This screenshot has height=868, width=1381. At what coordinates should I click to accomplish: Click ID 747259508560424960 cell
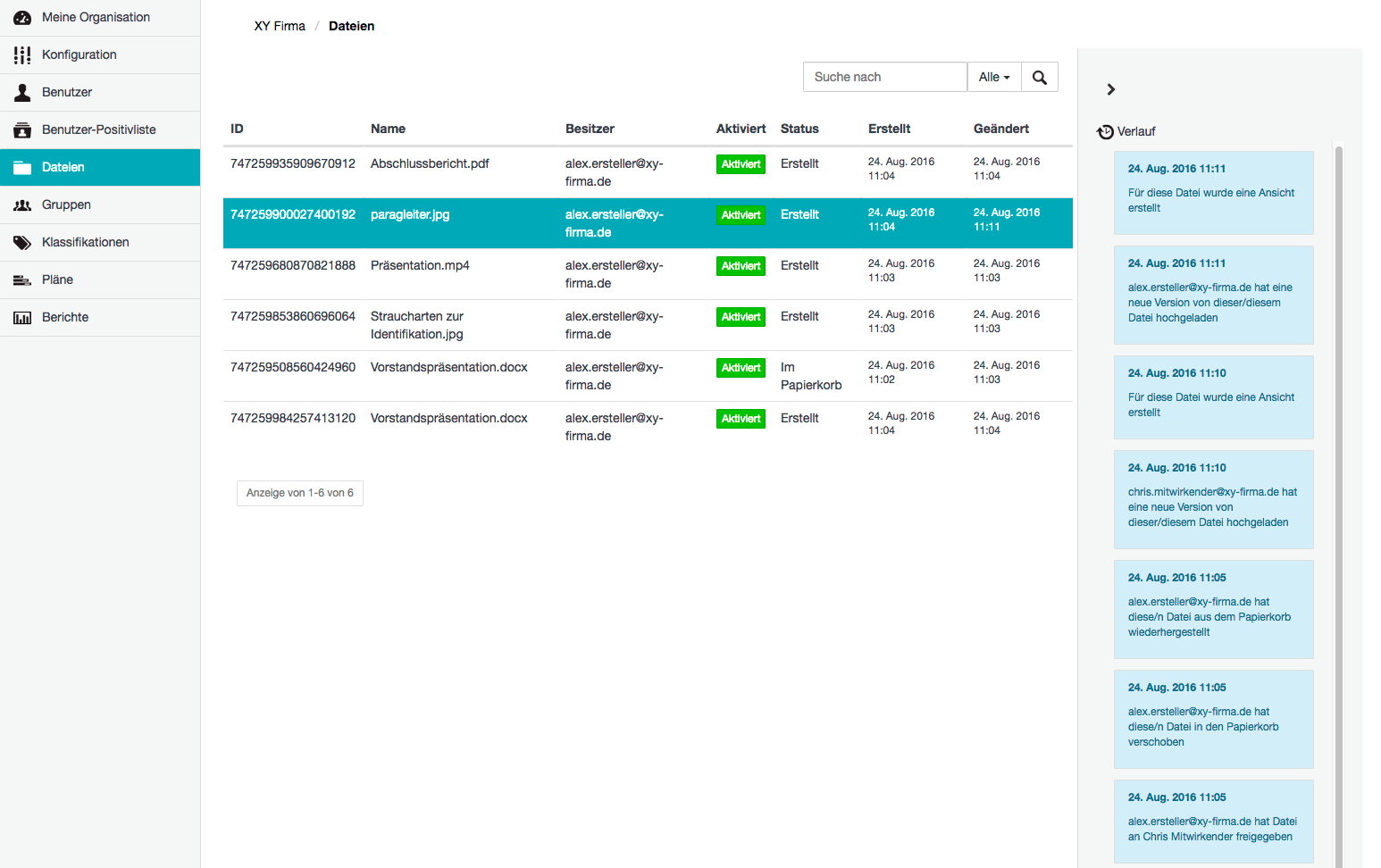pyautogui.click(x=293, y=367)
